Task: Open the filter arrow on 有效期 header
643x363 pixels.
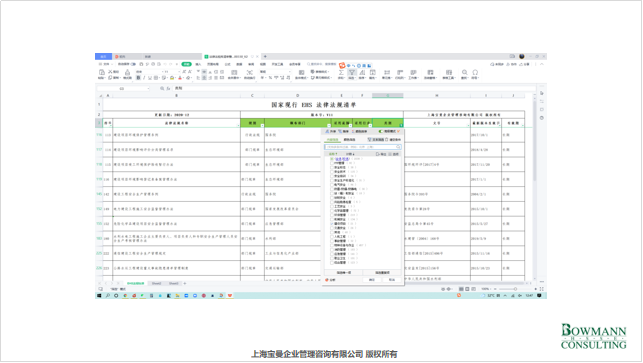Action: (522, 125)
